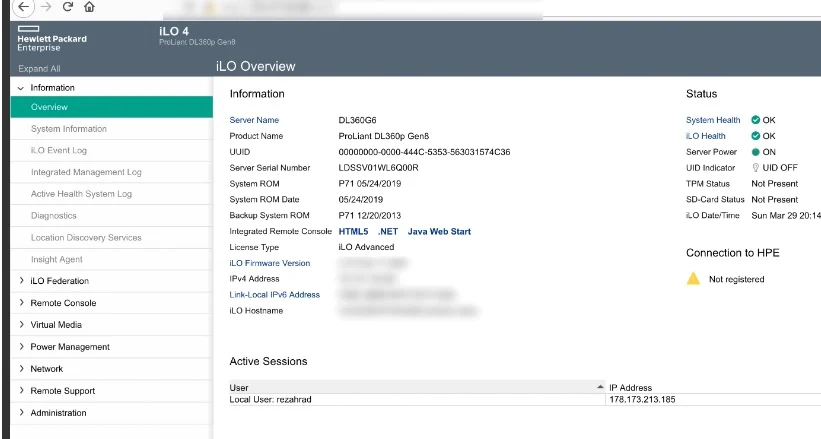Click the browser forward arrow icon
The width and height of the screenshot is (821, 439).
(x=46, y=7)
